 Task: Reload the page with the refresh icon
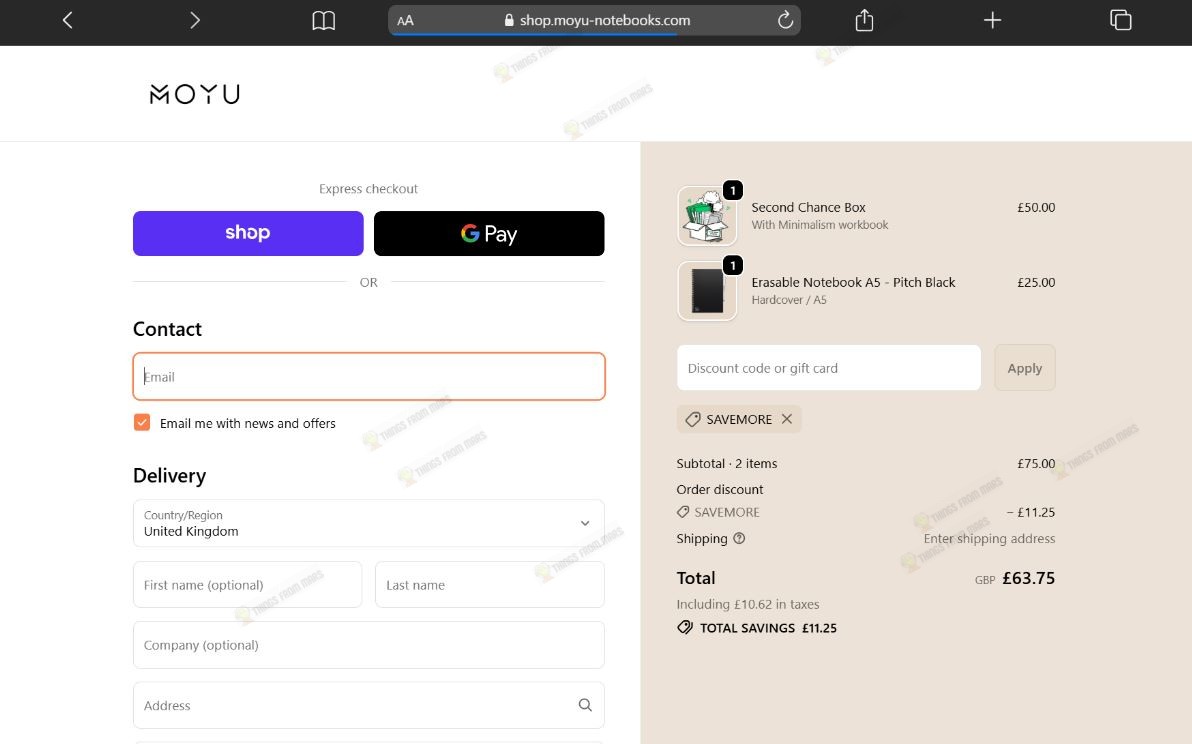(785, 20)
